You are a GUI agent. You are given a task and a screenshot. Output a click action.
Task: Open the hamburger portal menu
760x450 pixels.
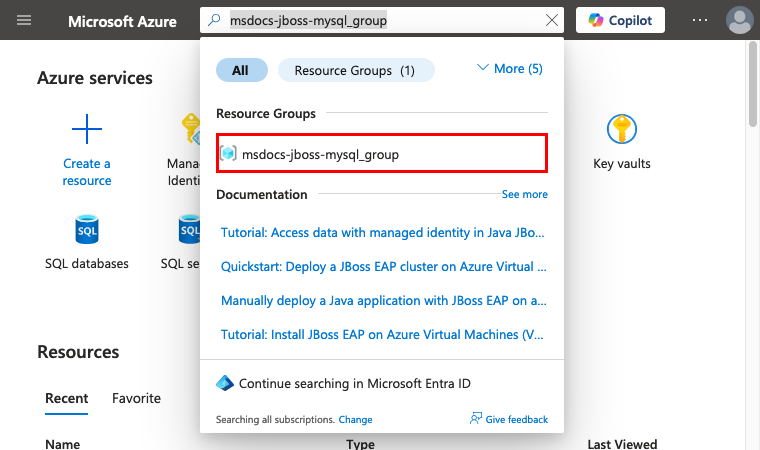pyautogui.click(x=24, y=20)
